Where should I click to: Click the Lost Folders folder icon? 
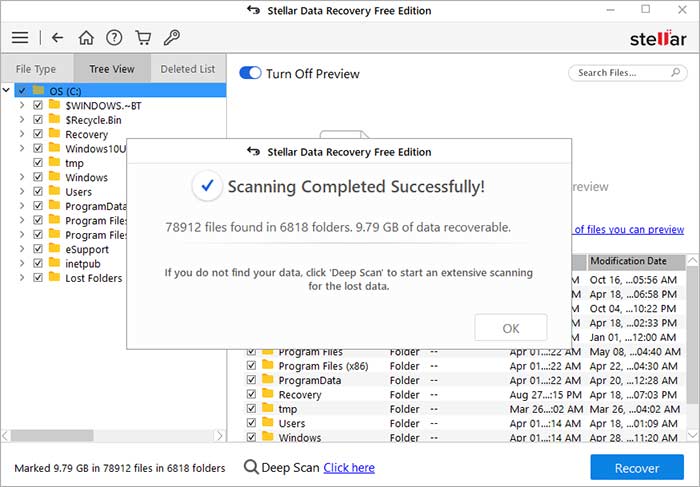(54, 277)
